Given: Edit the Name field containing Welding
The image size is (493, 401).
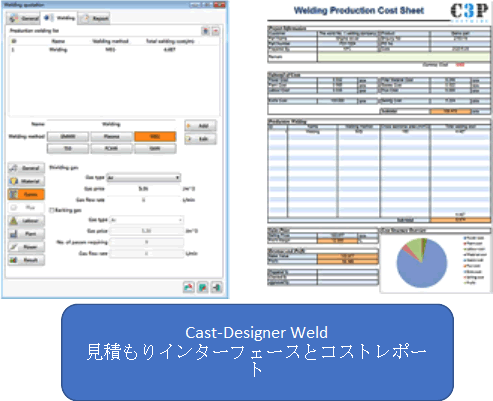Looking at the screenshot, I should tap(111, 124).
